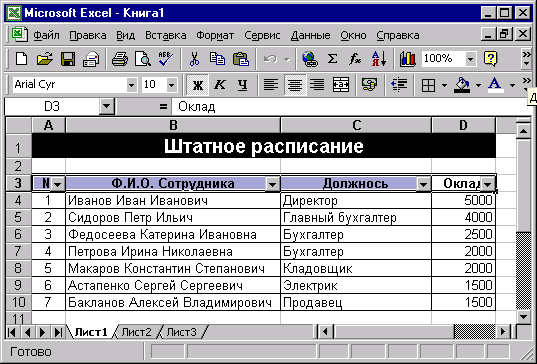Merge and center cells icon
The image size is (537, 364).
[x=340, y=84]
